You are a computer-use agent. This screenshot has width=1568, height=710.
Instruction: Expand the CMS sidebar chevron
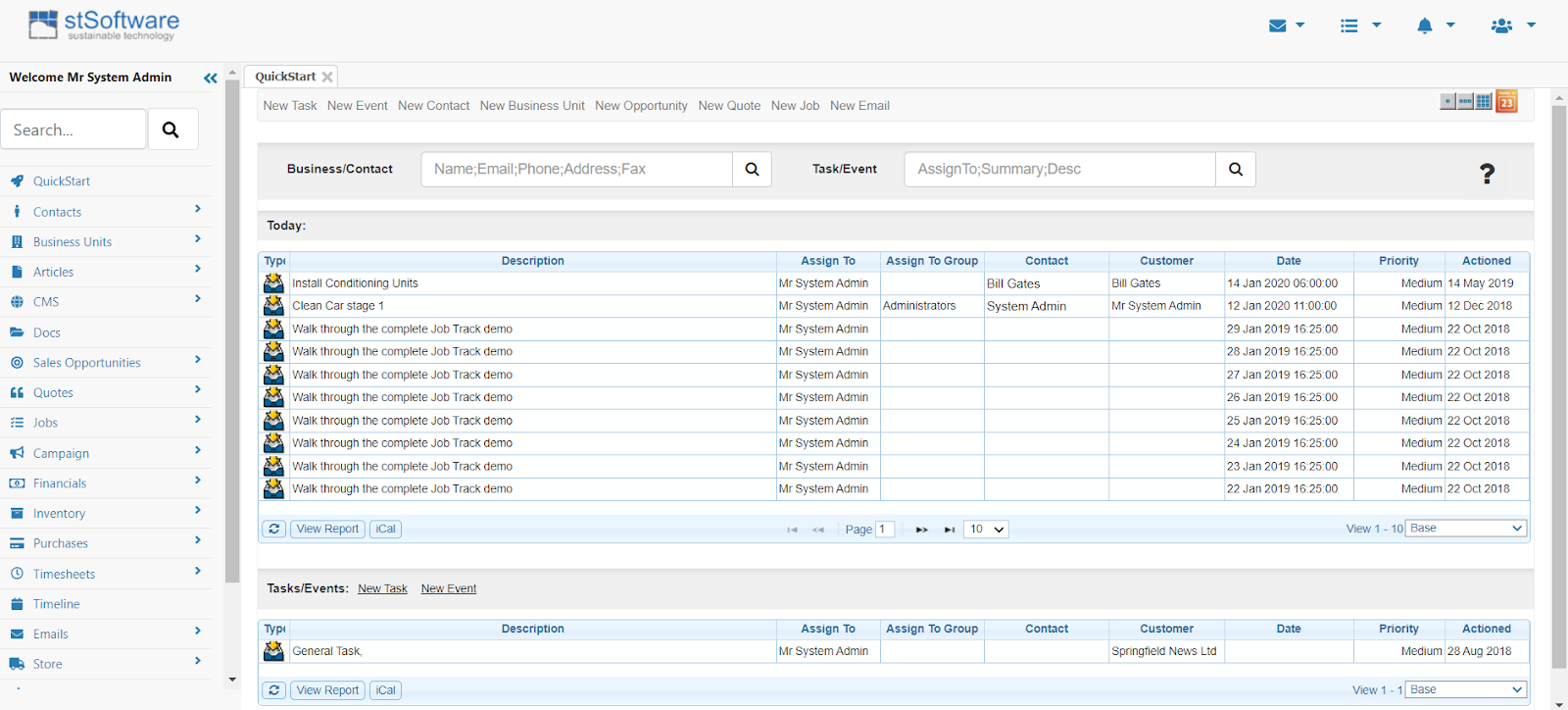[198, 299]
